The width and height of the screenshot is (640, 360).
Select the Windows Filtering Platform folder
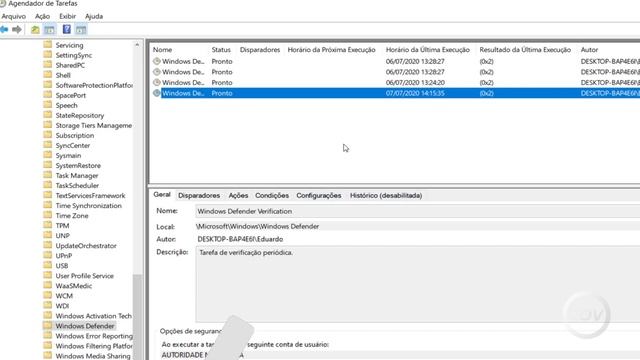[94, 346]
